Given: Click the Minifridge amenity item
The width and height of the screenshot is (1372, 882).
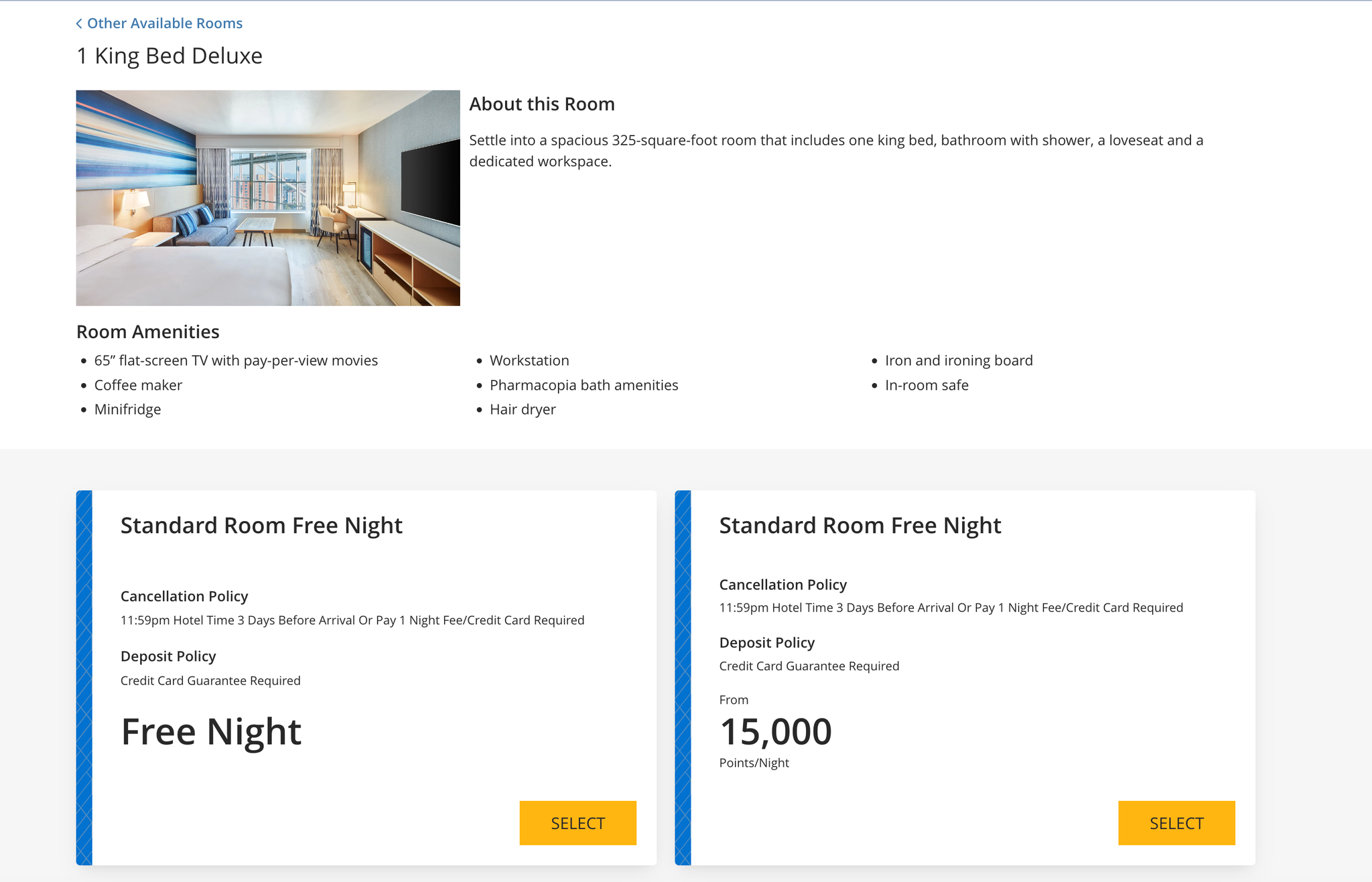Looking at the screenshot, I should coord(127,409).
